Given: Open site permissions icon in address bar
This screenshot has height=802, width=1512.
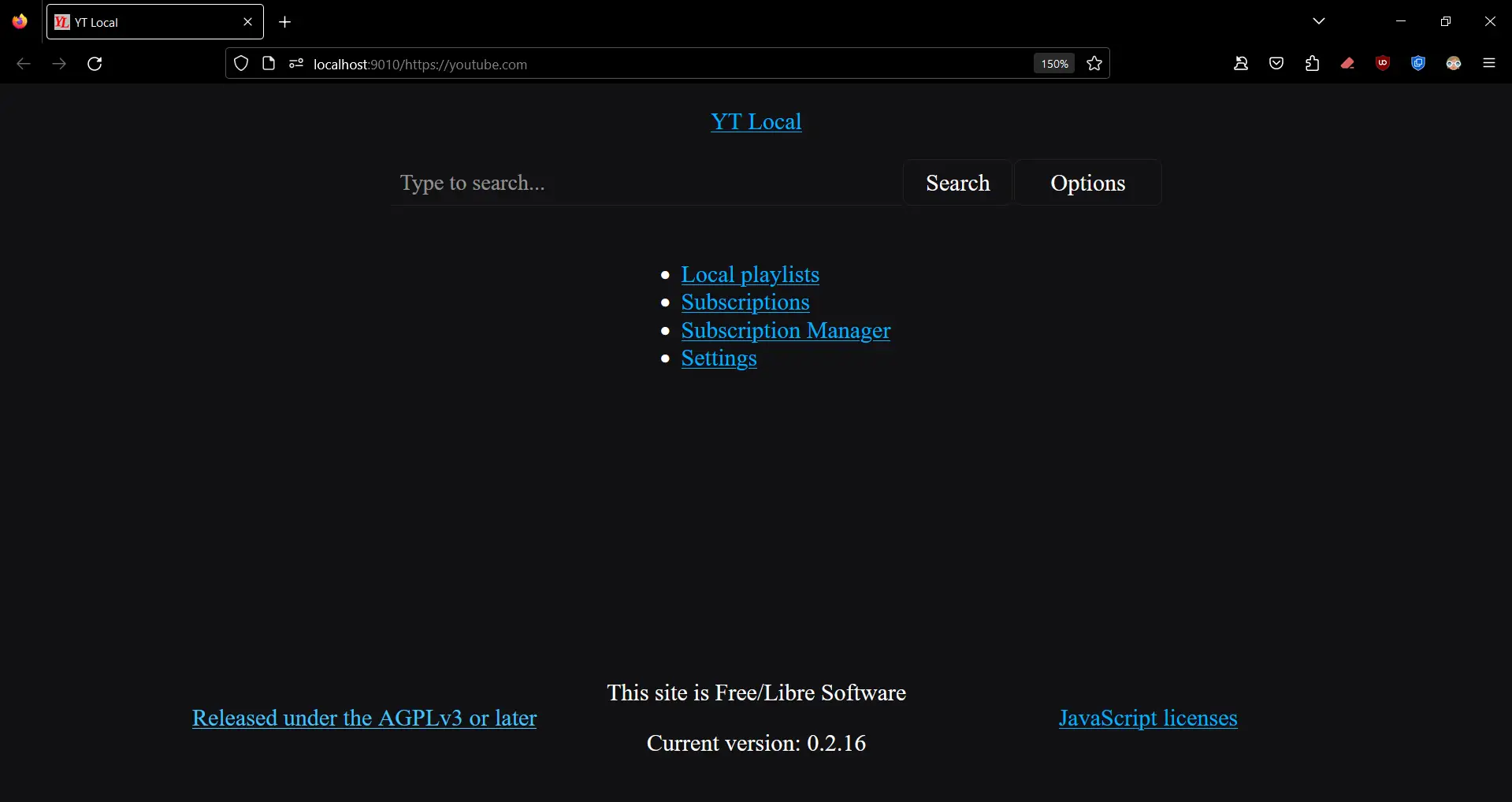Looking at the screenshot, I should pyautogui.click(x=296, y=64).
